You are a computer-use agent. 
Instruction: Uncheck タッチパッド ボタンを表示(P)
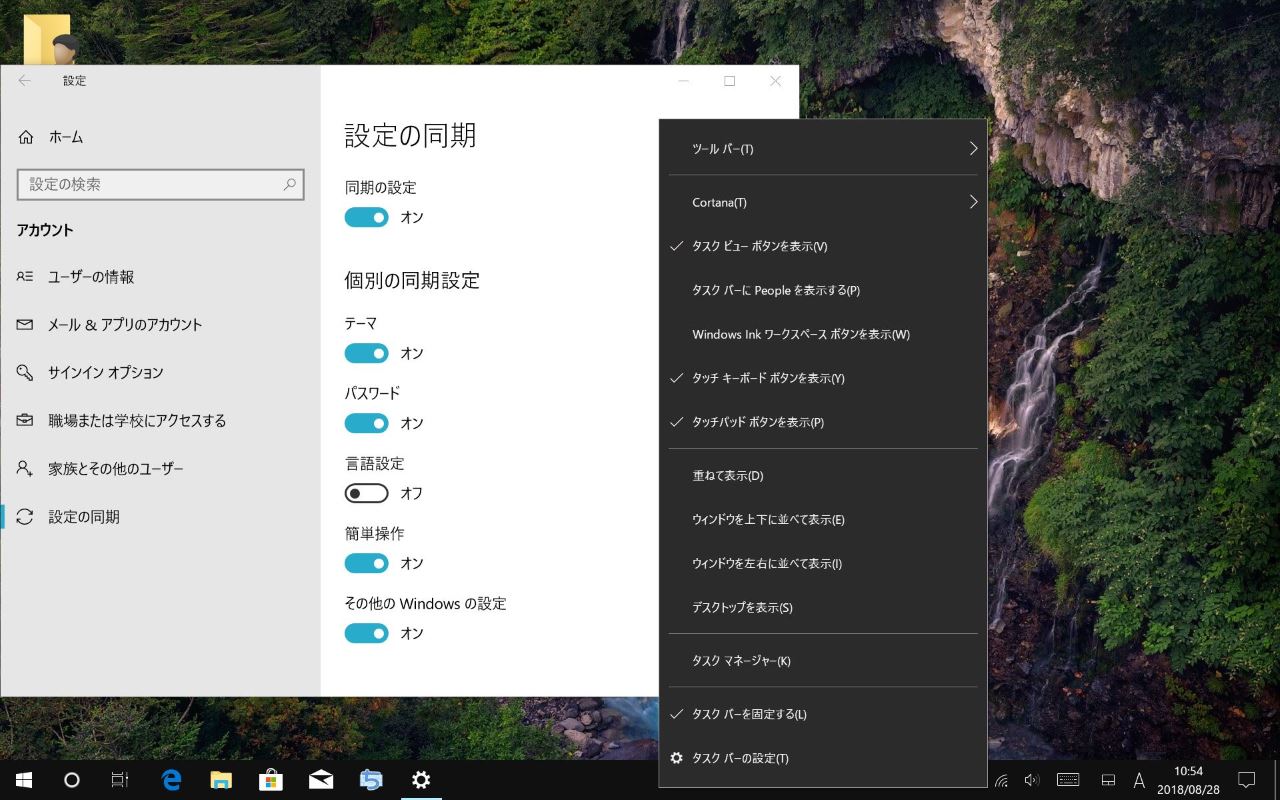pyautogui.click(x=823, y=423)
